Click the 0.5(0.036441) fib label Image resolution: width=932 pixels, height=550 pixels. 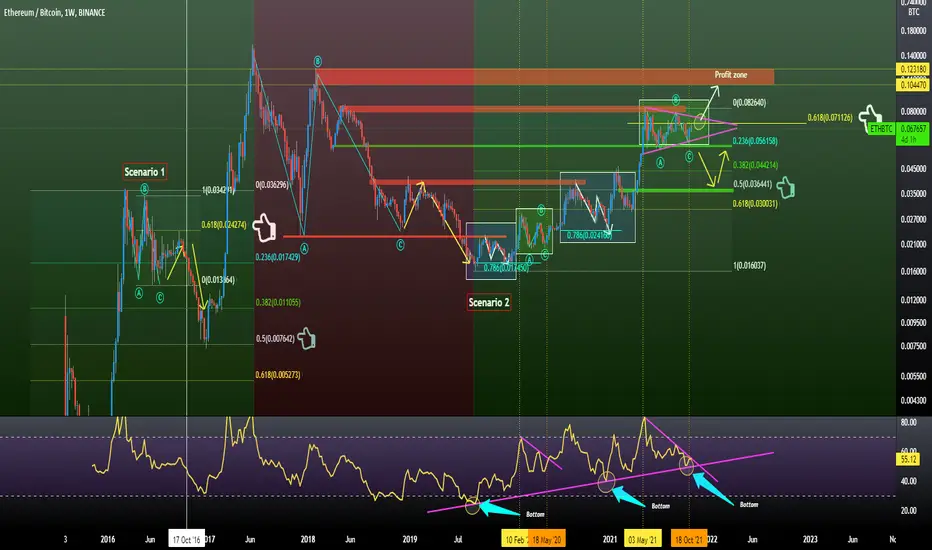click(752, 184)
